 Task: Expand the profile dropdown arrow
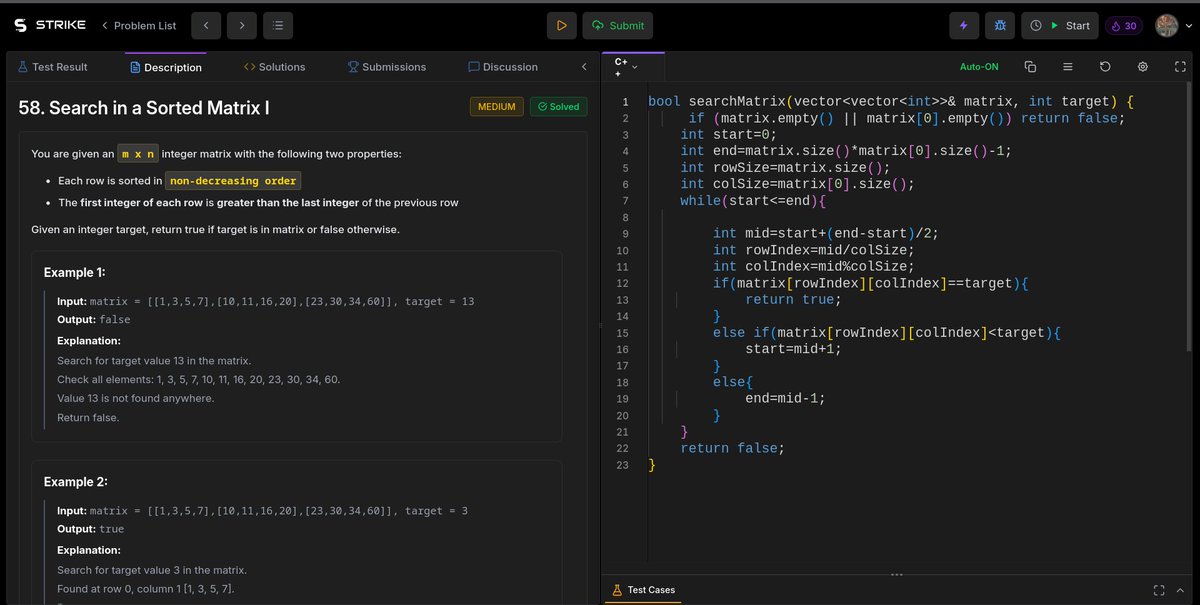[x=1187, y=27]
